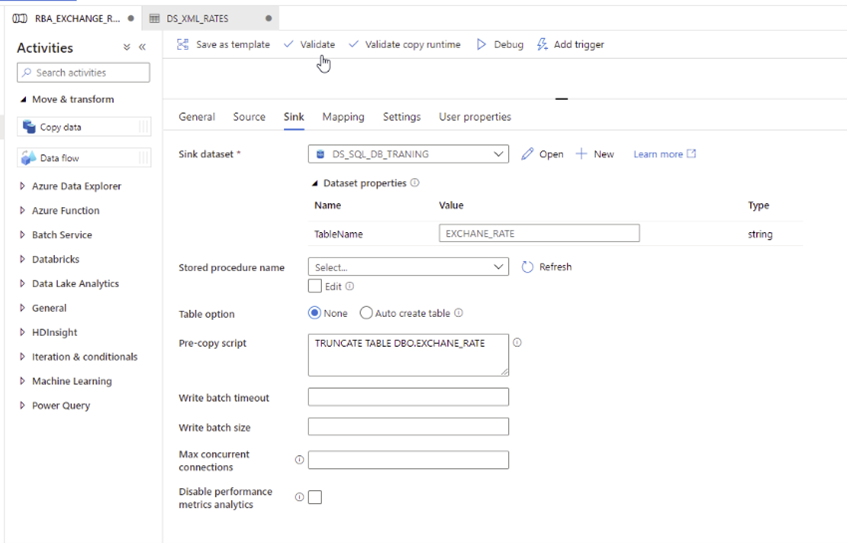The height and width of the screenshot is (543, 847).
Task: Select the Auto create table option
Action: [366, 313]
